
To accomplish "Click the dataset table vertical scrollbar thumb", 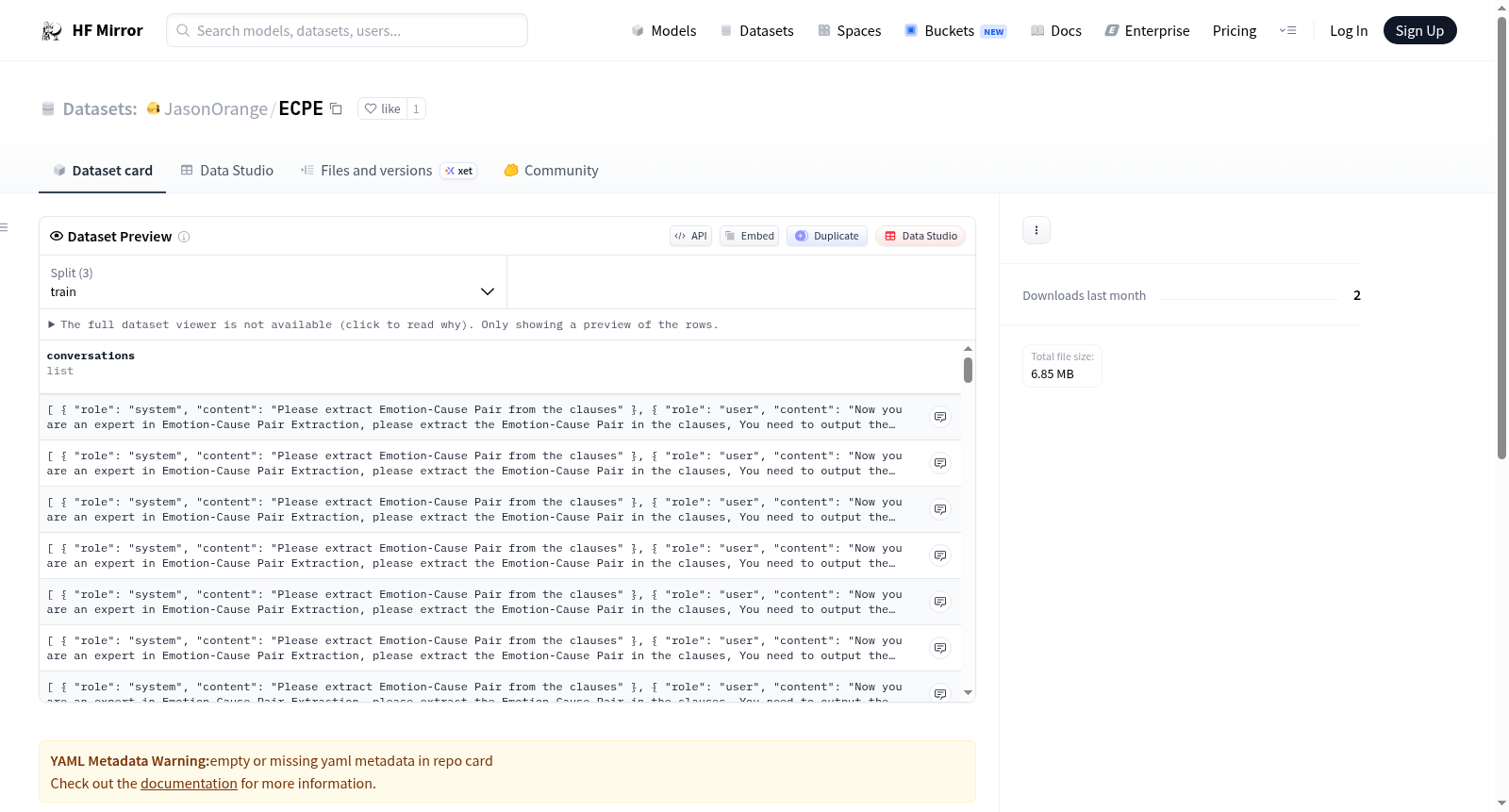I will [x=968, y=371].
